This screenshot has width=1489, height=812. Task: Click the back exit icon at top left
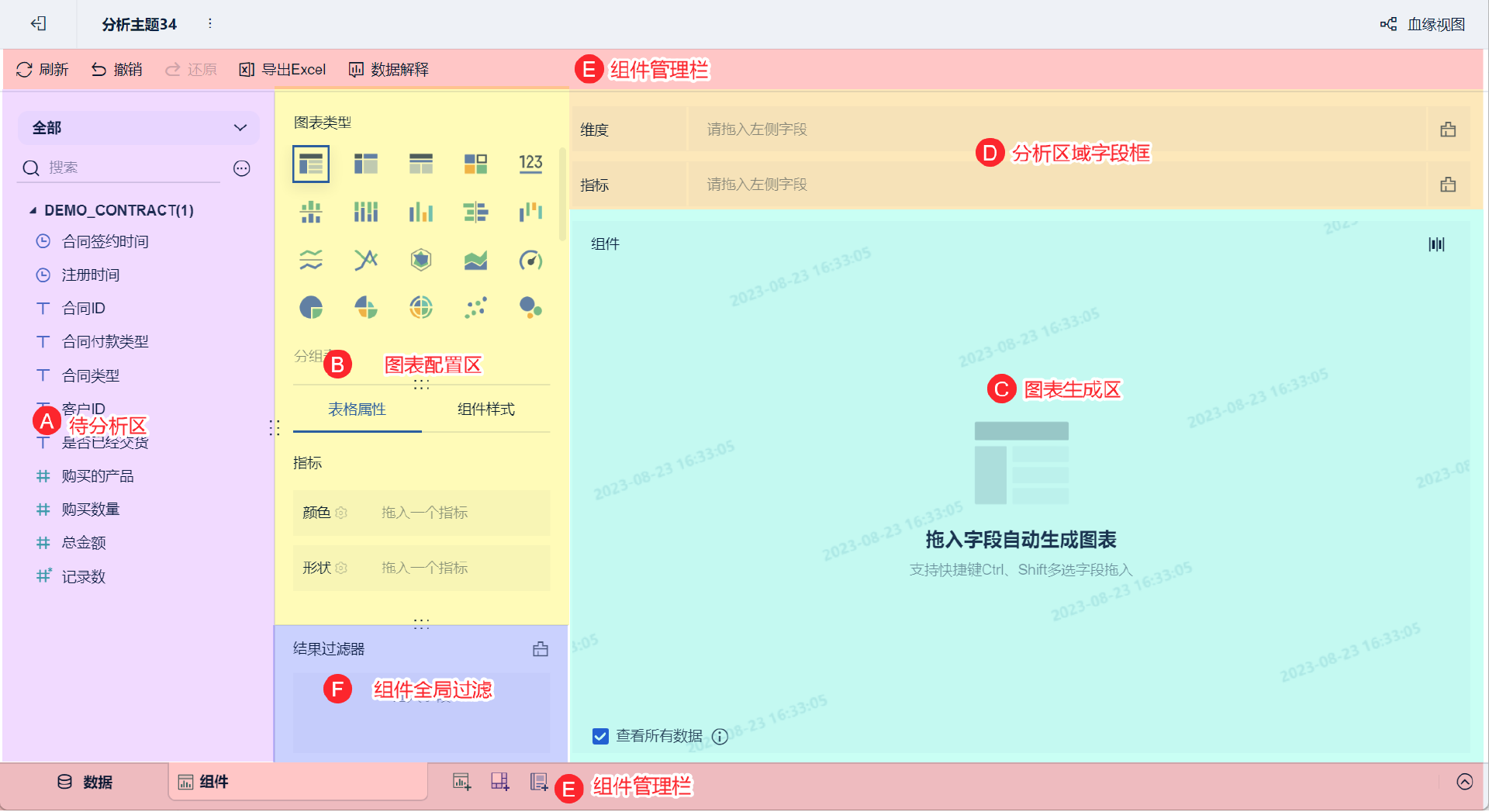point(39,24)
